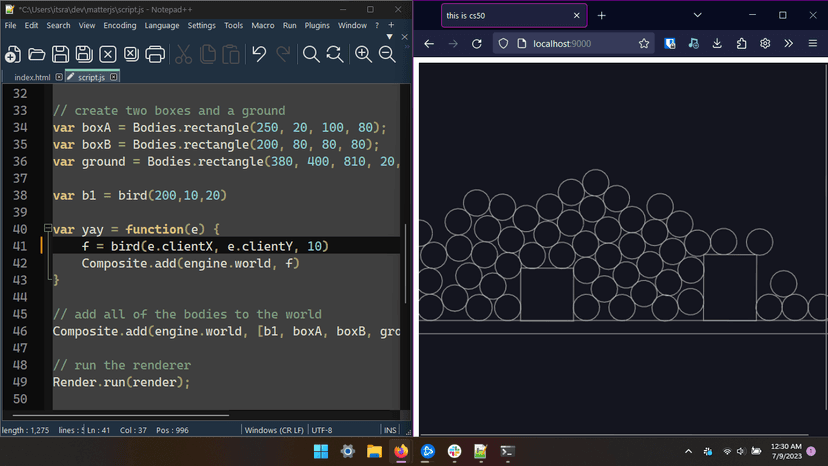
Task: Collapse the yay function fold marker
Action: [47, 229]
